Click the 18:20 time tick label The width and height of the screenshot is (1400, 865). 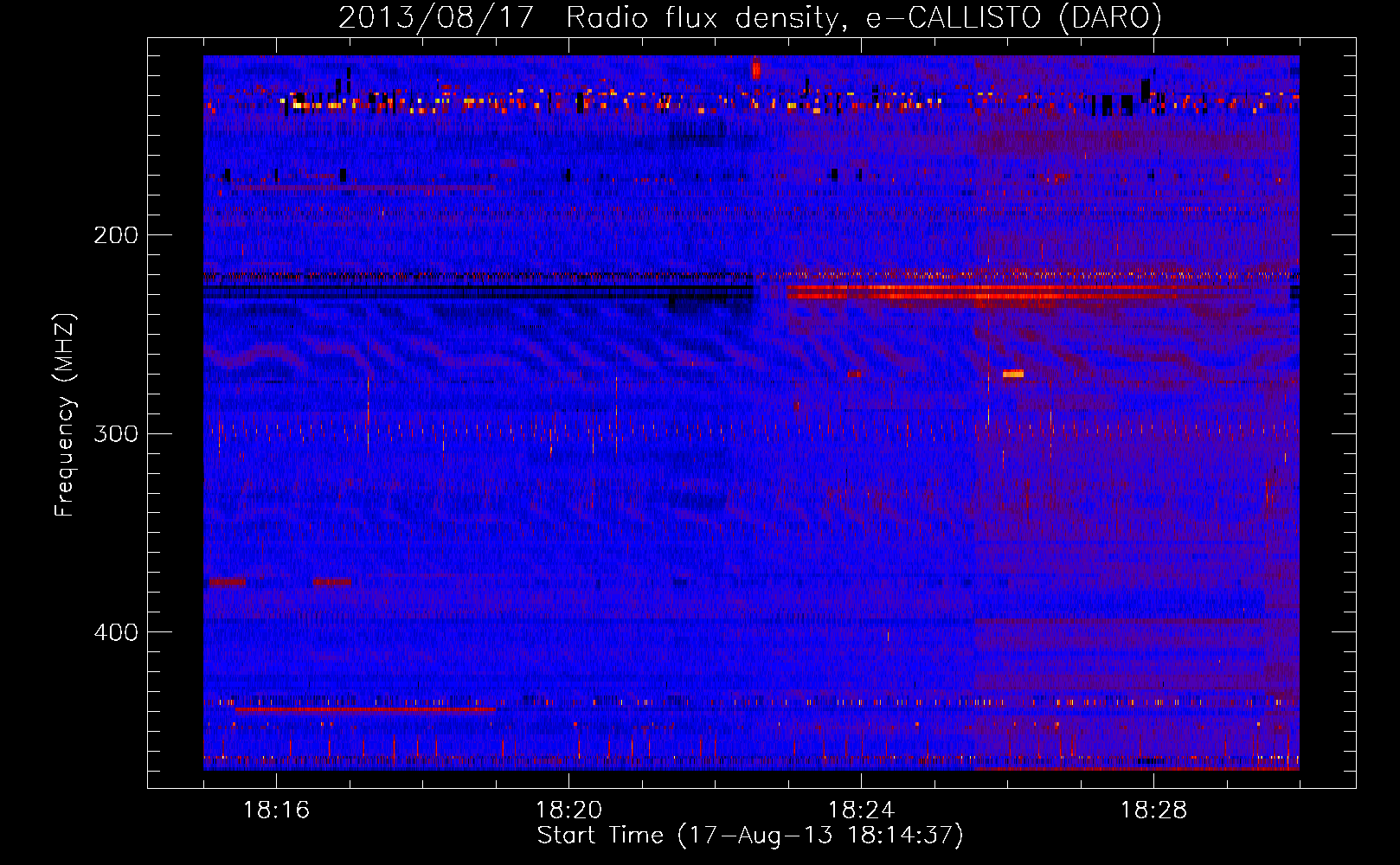pyautogui.click(x=568, y=811)
